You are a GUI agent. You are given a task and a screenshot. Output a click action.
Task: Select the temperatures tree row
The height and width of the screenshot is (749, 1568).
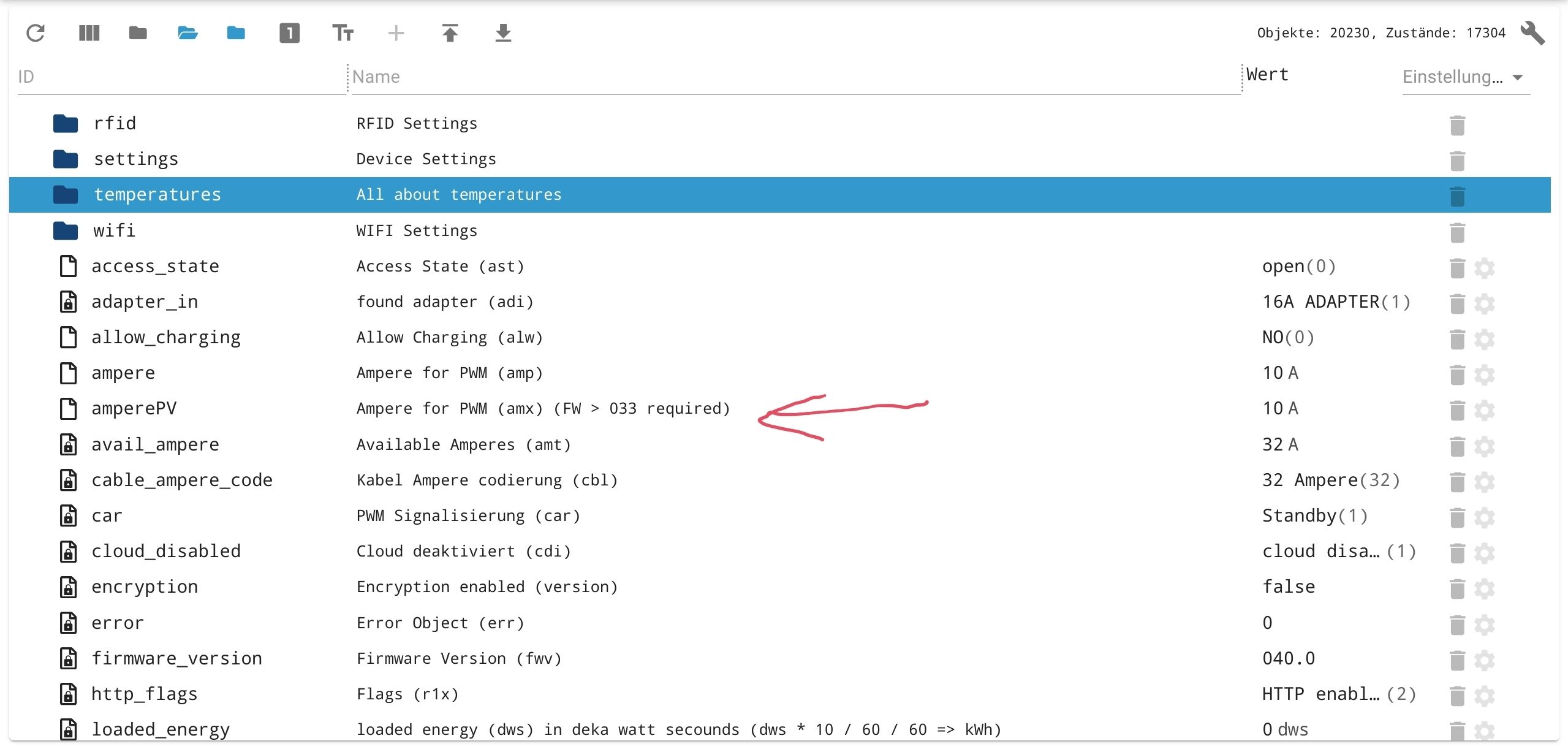click(157, 195)
